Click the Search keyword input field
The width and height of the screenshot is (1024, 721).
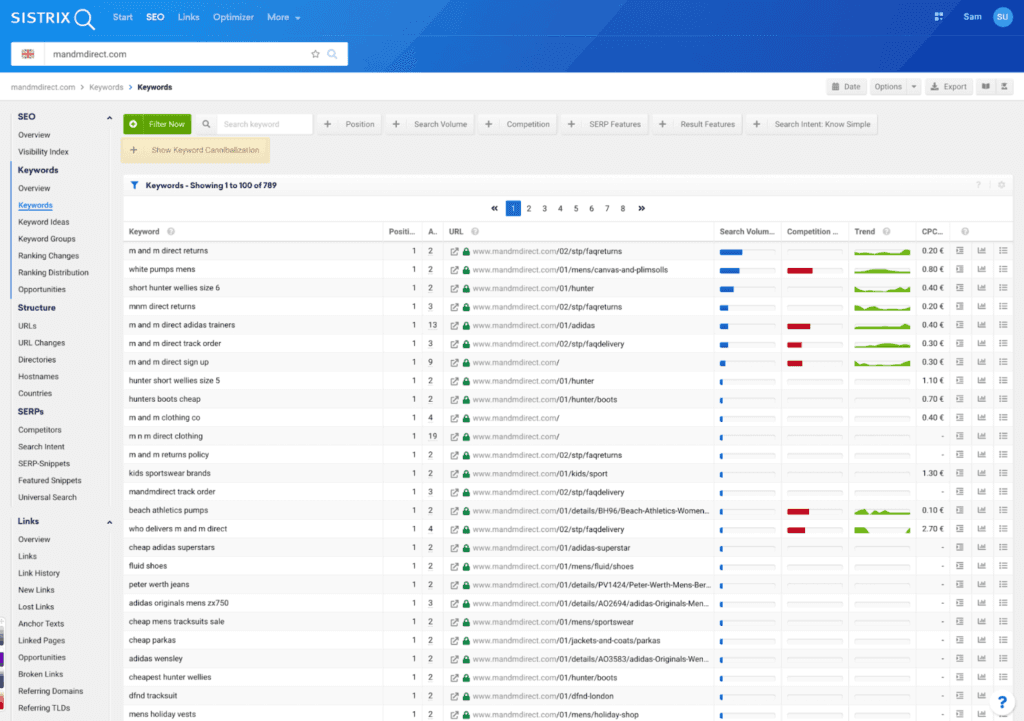(x=264, y=124)
